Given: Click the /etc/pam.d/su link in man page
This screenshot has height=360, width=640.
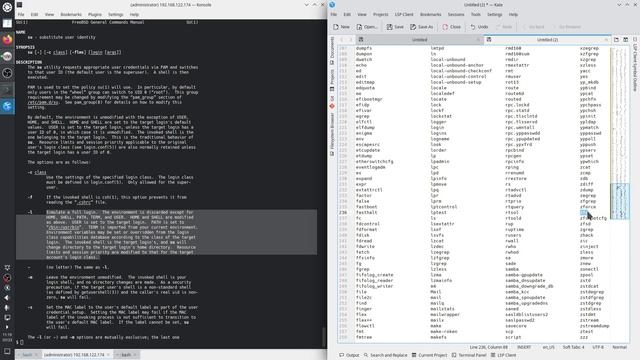Looking at the screenshot, I should 43,102.
